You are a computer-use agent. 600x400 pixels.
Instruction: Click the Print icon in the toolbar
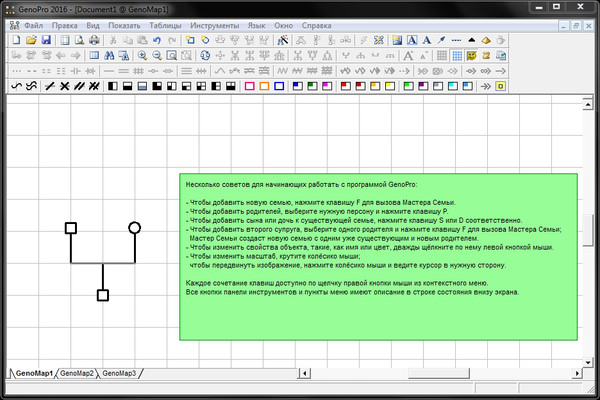[x=95, y=40]
